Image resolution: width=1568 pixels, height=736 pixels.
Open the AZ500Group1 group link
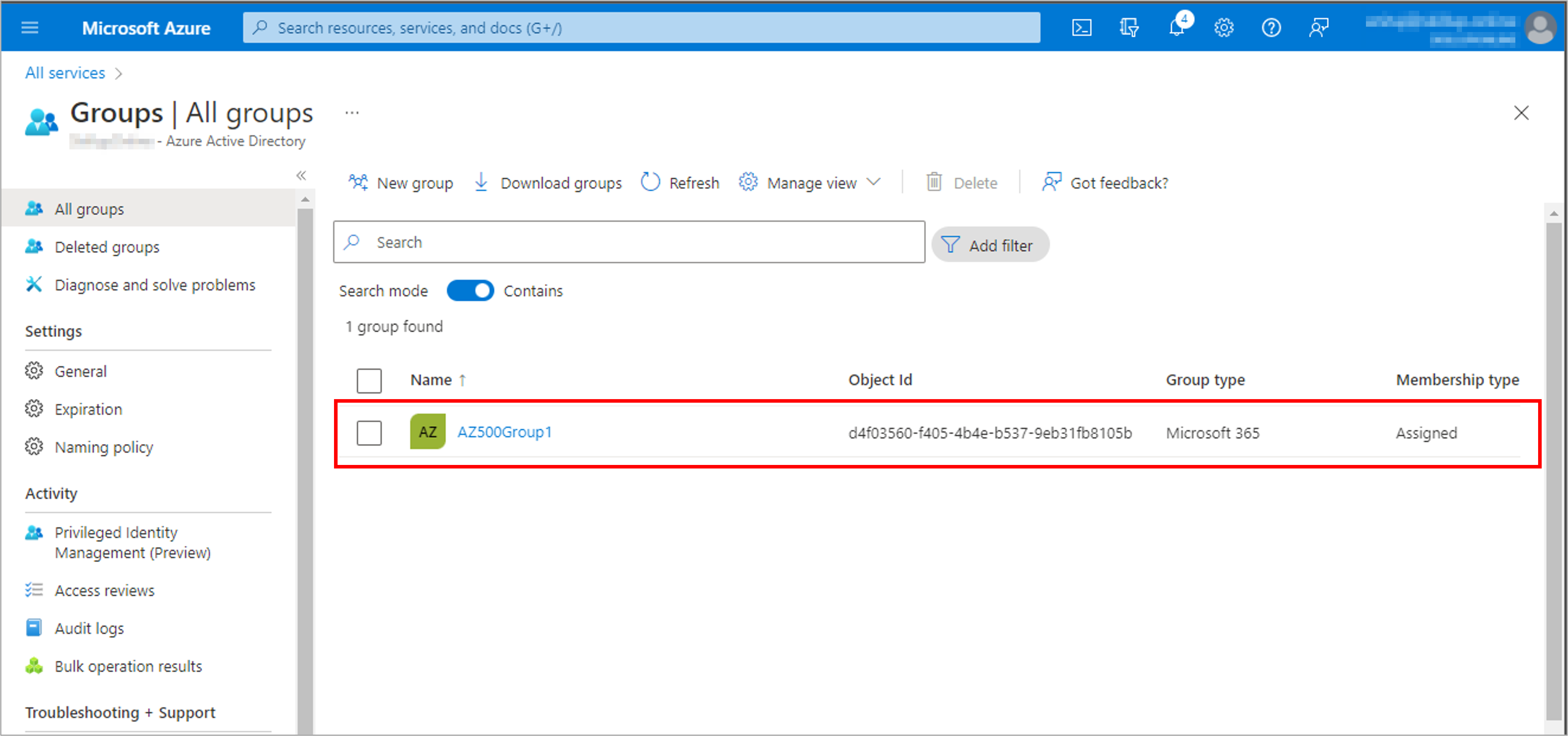505,432
